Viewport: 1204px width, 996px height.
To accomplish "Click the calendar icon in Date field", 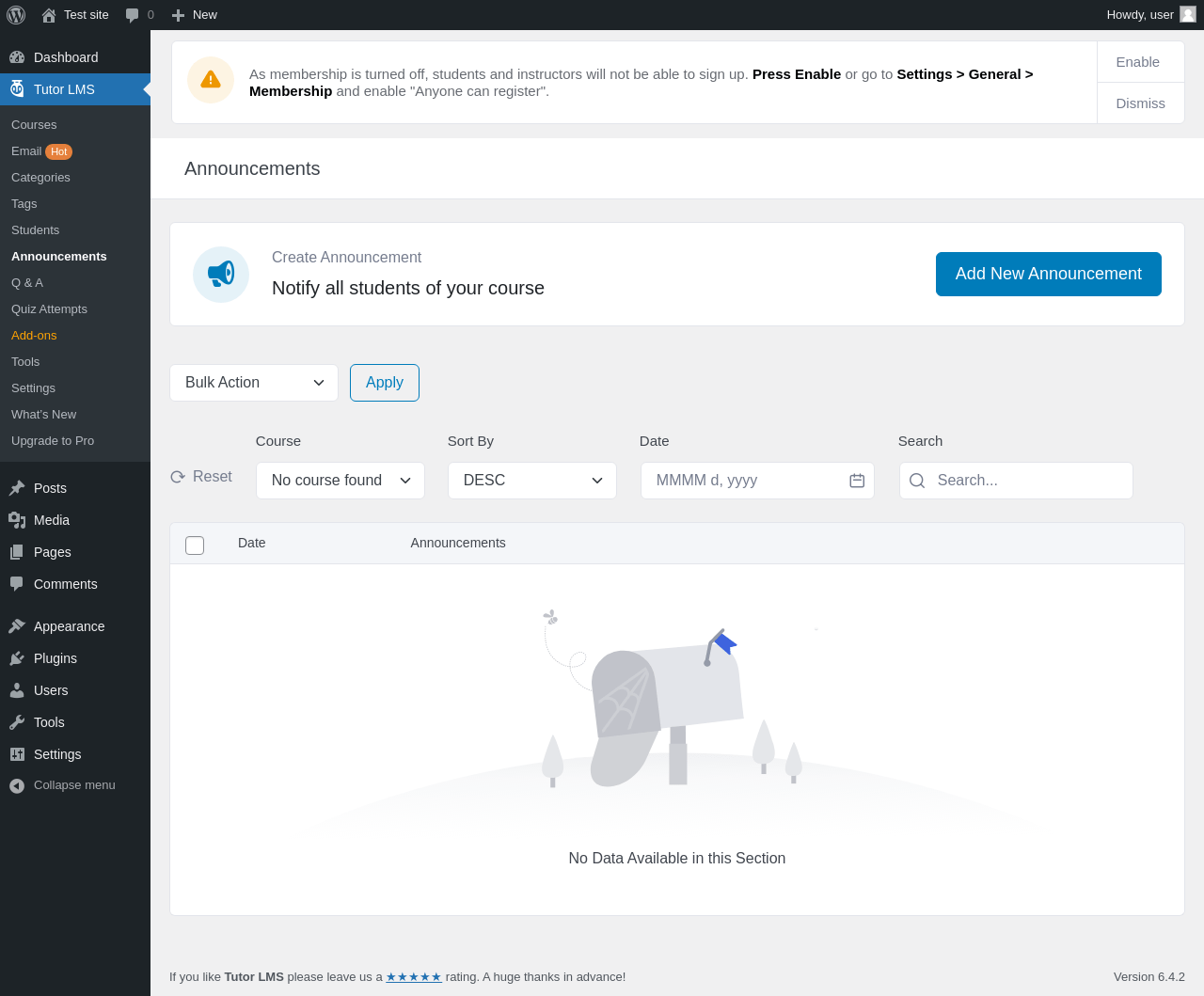I will [x=857, y=481].
